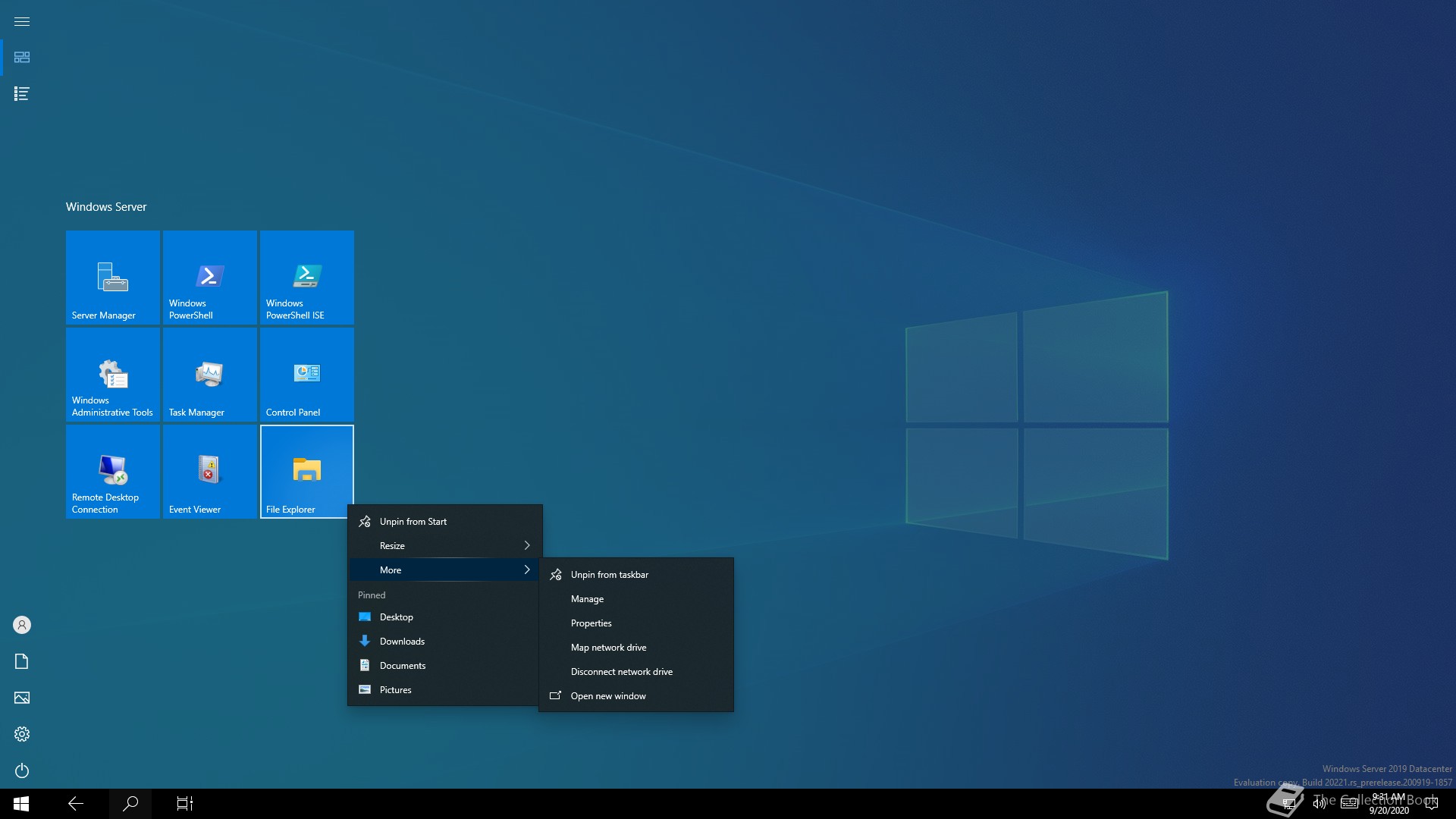
Task: Select Unpin from Start
Action: point(445,522)
